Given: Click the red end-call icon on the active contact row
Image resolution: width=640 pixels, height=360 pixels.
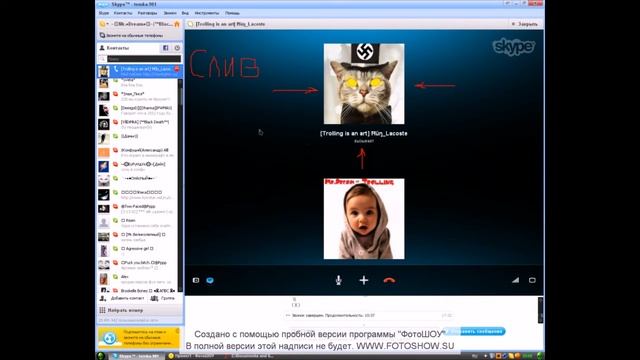Looking at the screenshot, I should coord(177,69).
